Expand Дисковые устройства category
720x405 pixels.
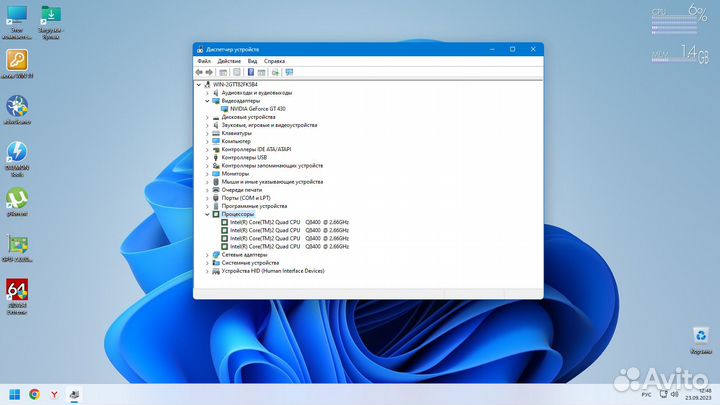coord(207,117)
